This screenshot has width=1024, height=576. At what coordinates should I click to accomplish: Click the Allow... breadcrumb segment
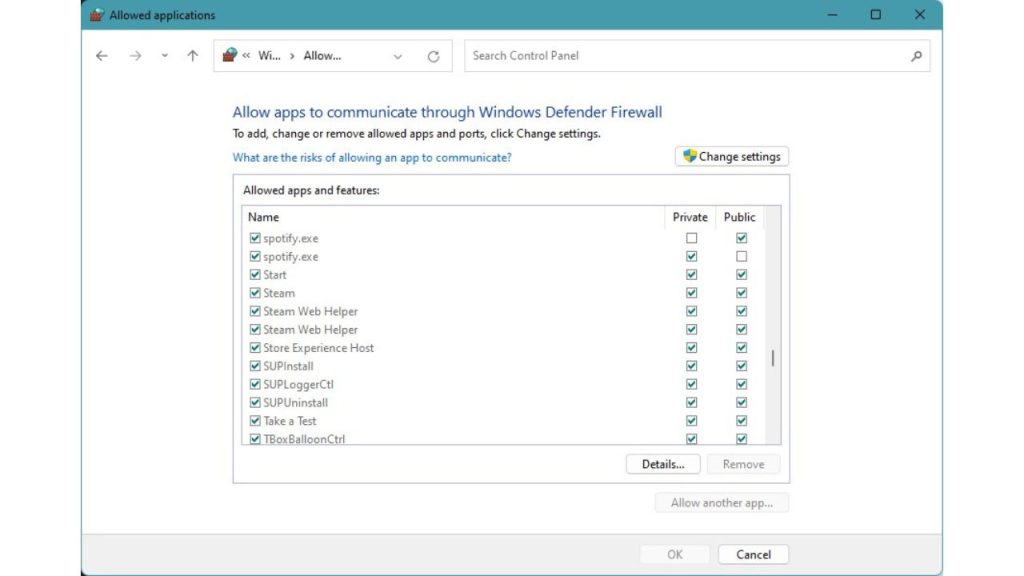(x=322, y=56)
